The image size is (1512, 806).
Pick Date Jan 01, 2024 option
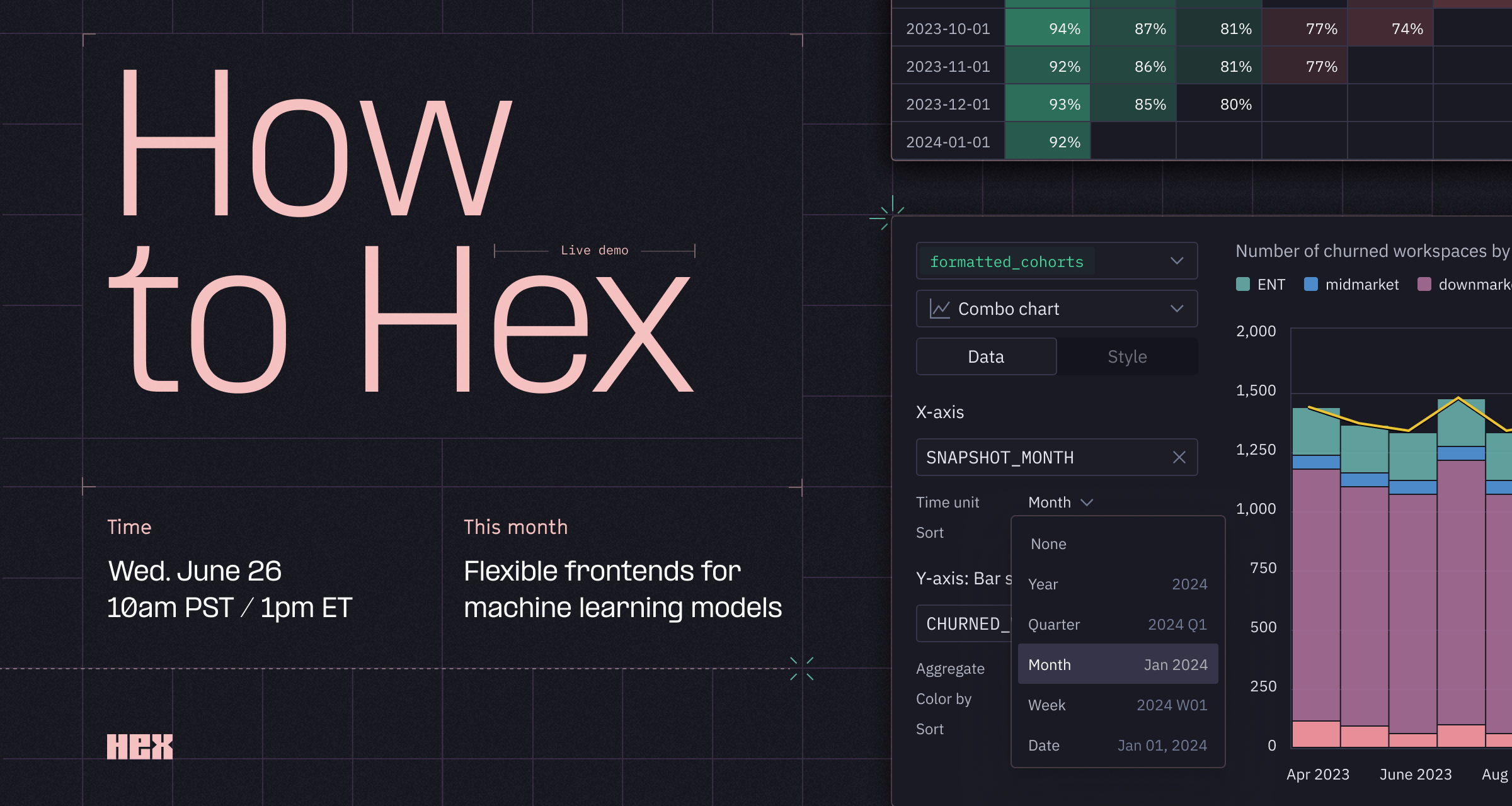pyautogui.click(x=1117, y=745)
